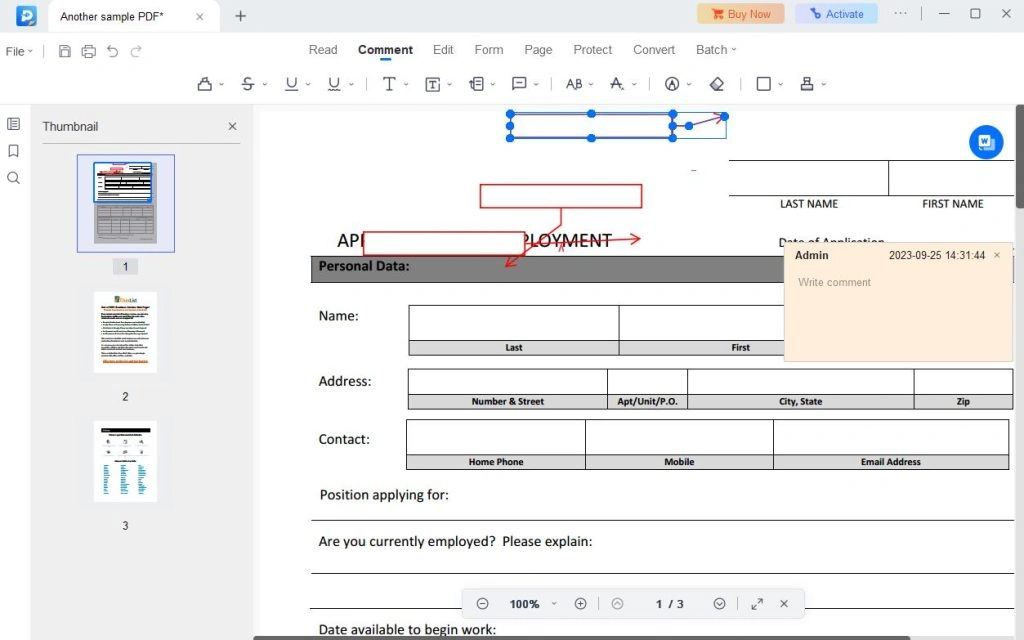Expand Rectangle shape dropdown arrow
Image resolution: width=1024 pixels, height=640 pixels.
coord(780,84)
